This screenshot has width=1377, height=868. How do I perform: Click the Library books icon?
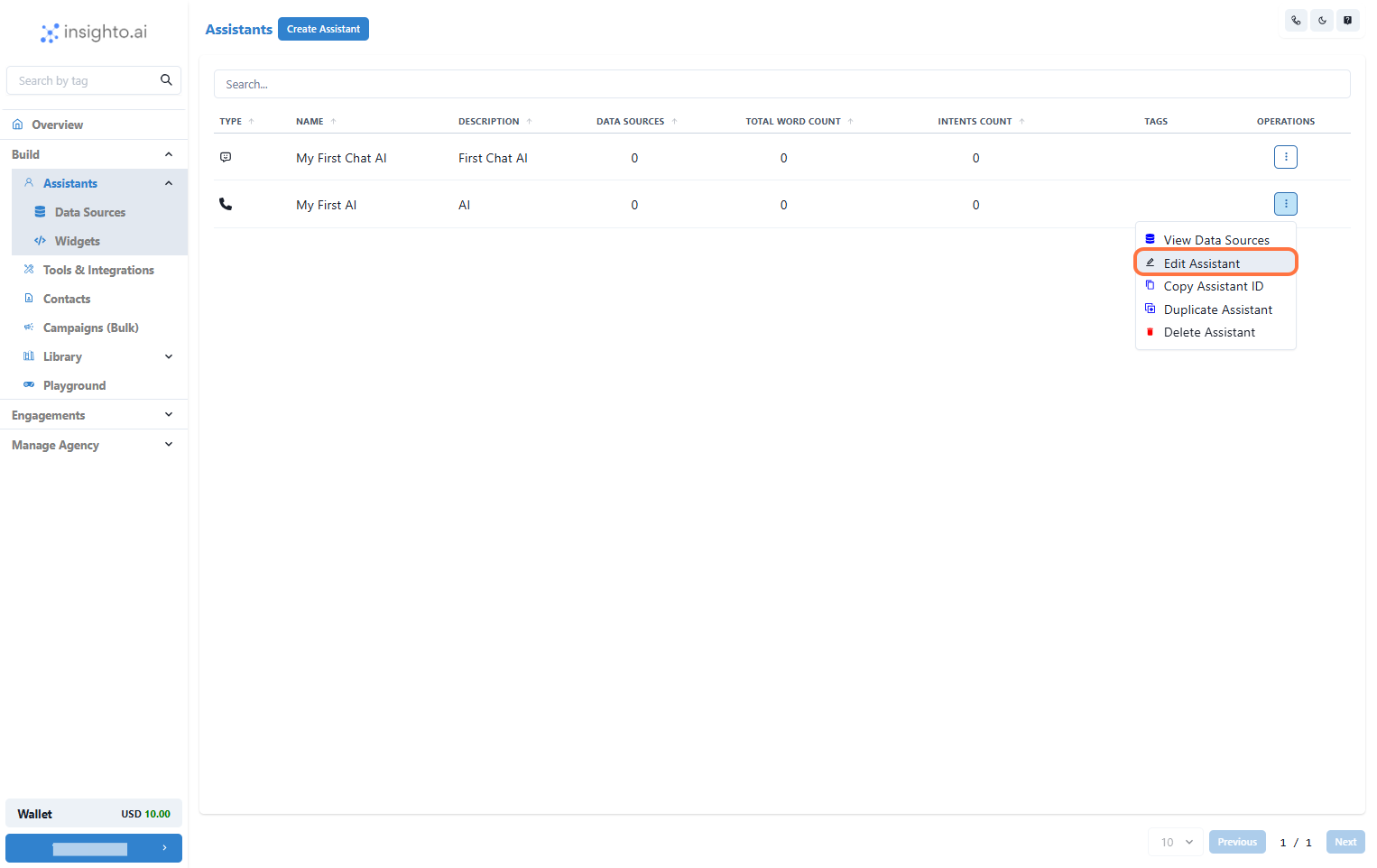point(29,356)
